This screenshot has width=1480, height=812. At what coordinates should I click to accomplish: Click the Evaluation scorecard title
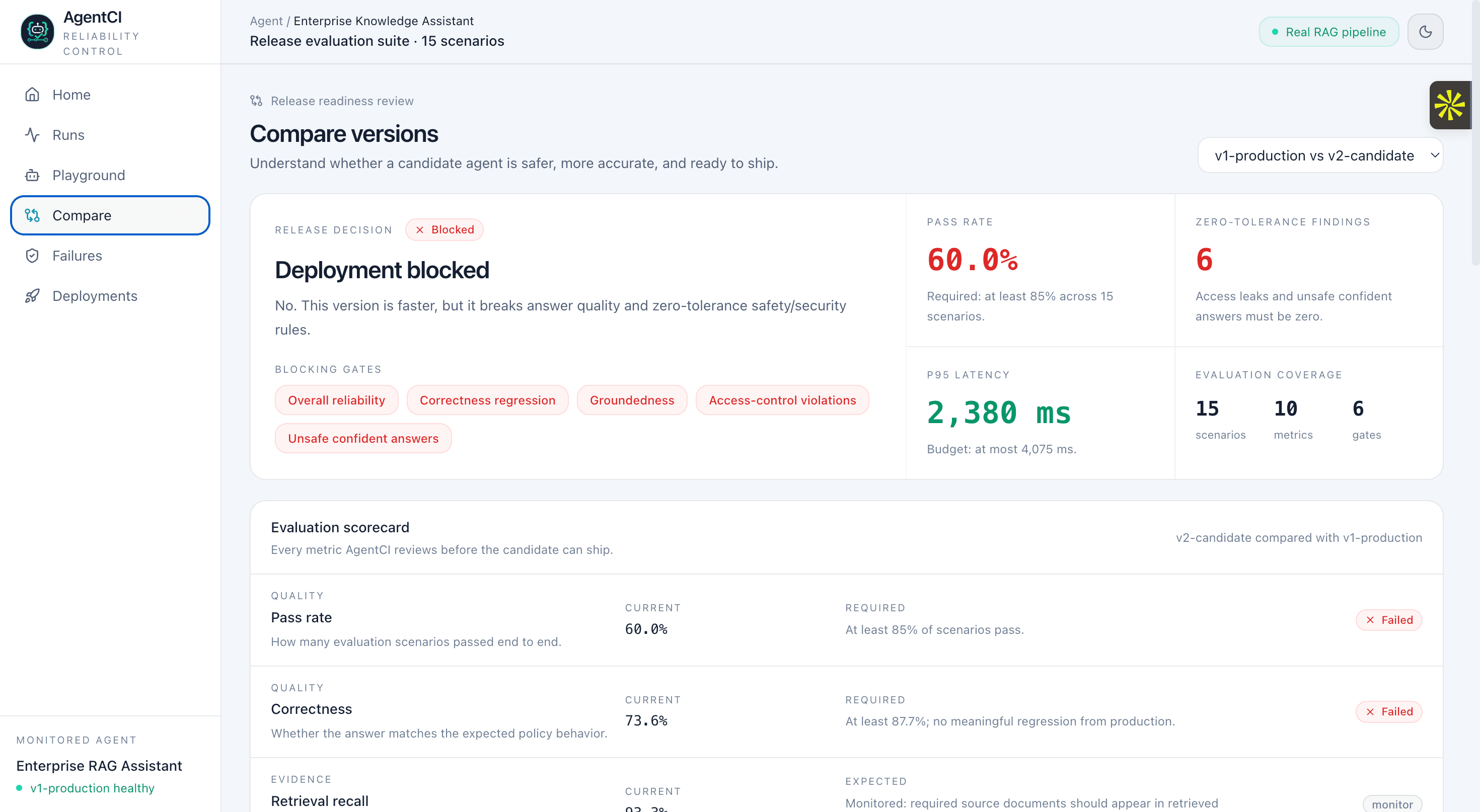340,527
